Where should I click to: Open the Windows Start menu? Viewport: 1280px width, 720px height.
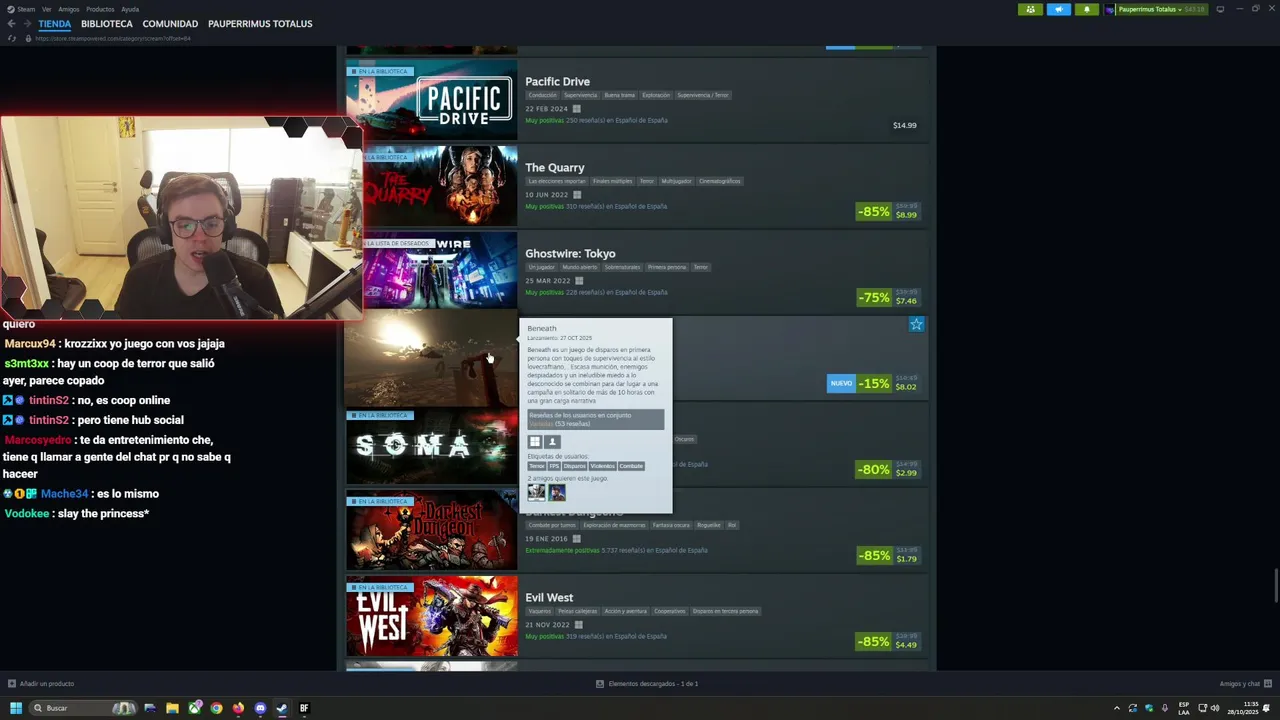[x=15, y=708]
